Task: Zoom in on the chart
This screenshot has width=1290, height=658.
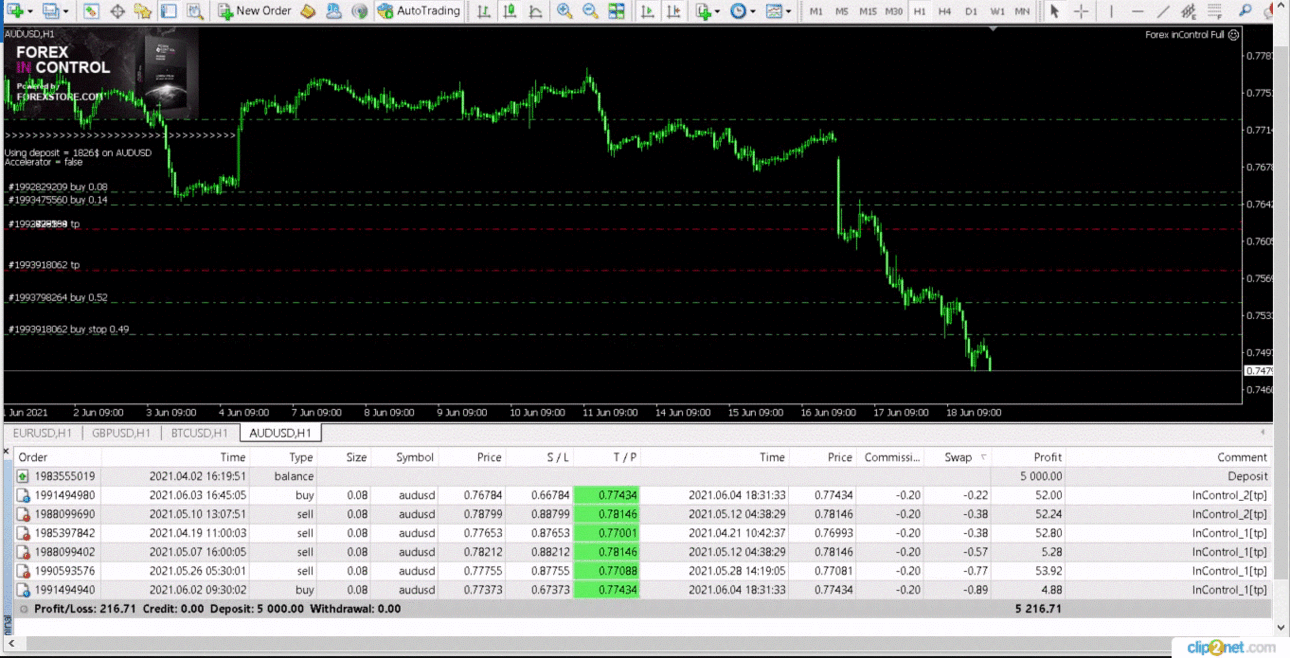Action: pyautogui.click(x=564, y=11)
